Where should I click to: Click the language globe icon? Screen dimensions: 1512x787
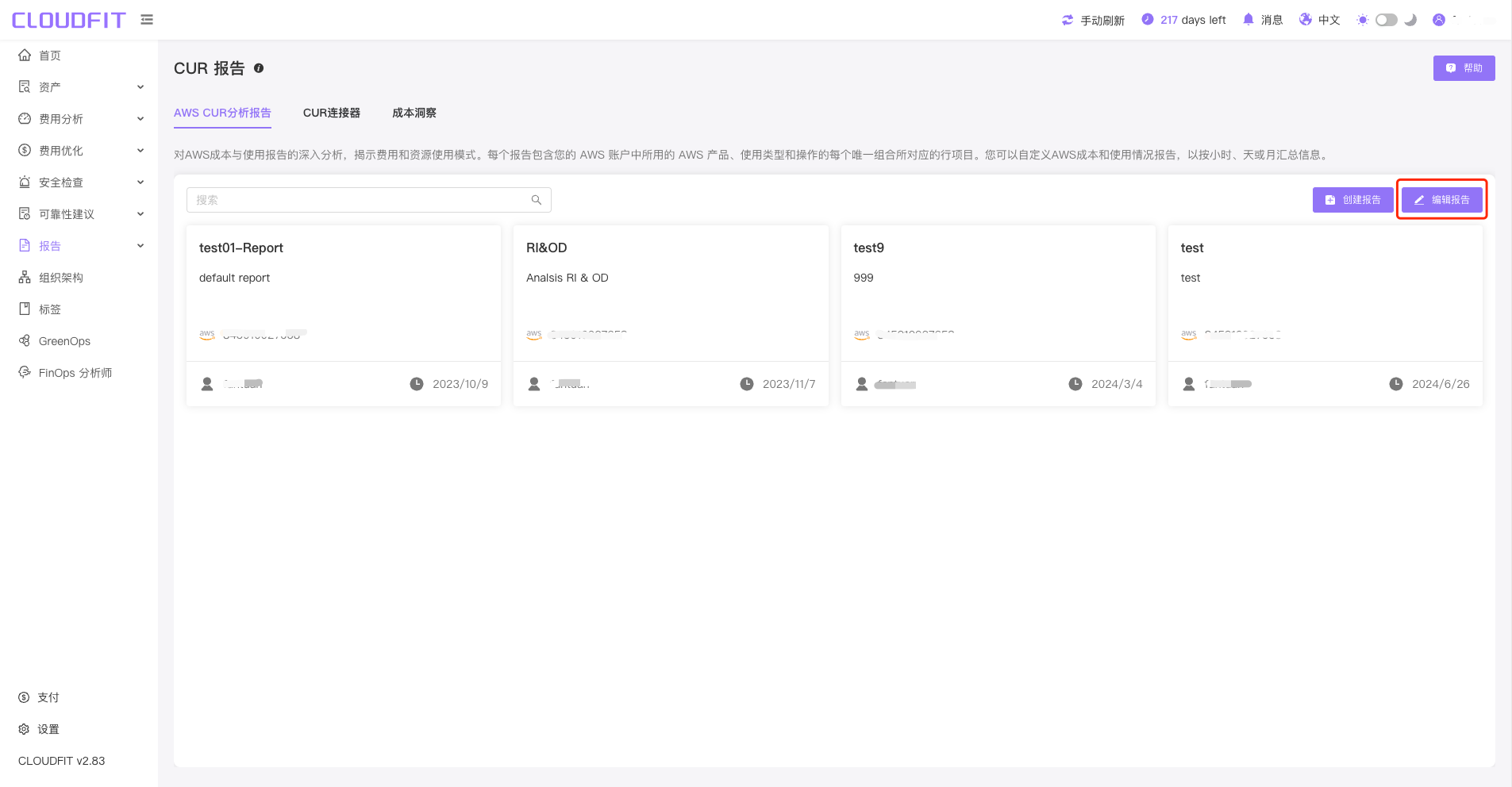click(x=1306, y=19)
